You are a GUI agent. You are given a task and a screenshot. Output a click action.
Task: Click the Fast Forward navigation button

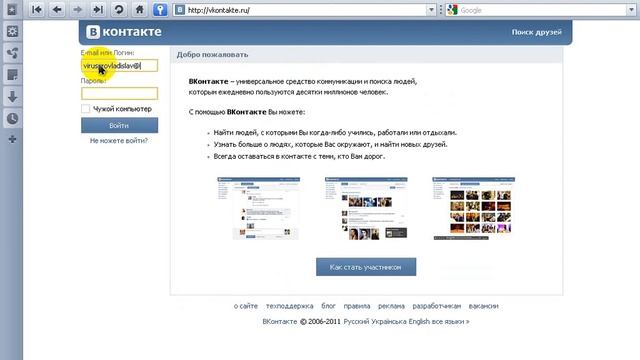tap(98, 9)
